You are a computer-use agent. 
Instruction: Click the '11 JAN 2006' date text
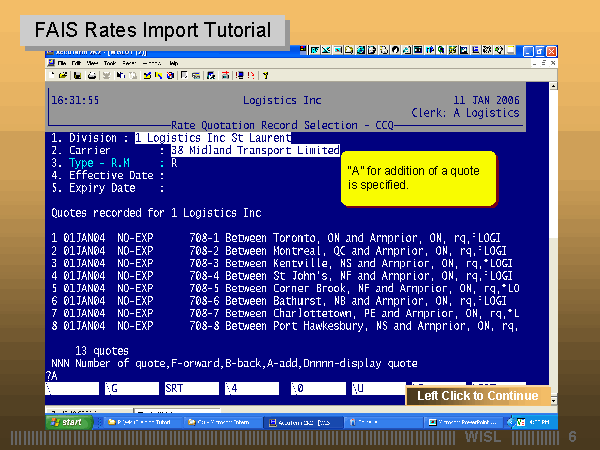tap(486, 100)
